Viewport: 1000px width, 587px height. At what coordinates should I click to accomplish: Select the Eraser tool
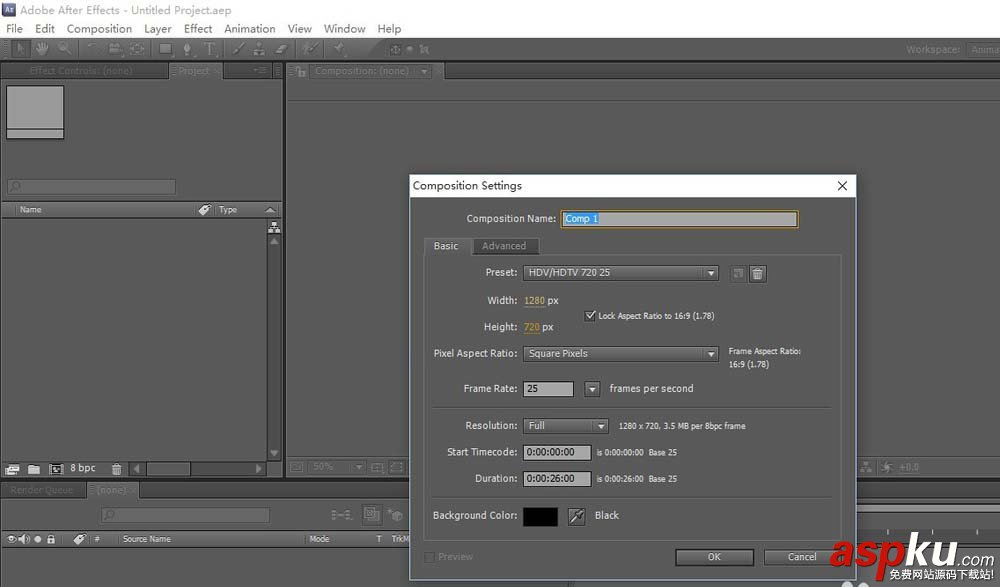pyautogui.click(x=281, y=48)
